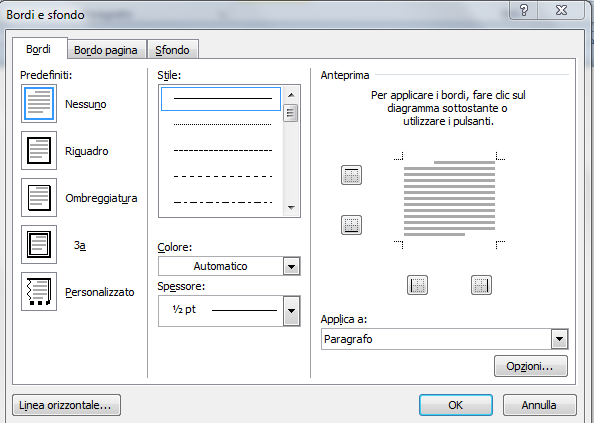Select the dotted line style in Stile list
This screenshot has height=423, width=594.
point(222,124)
